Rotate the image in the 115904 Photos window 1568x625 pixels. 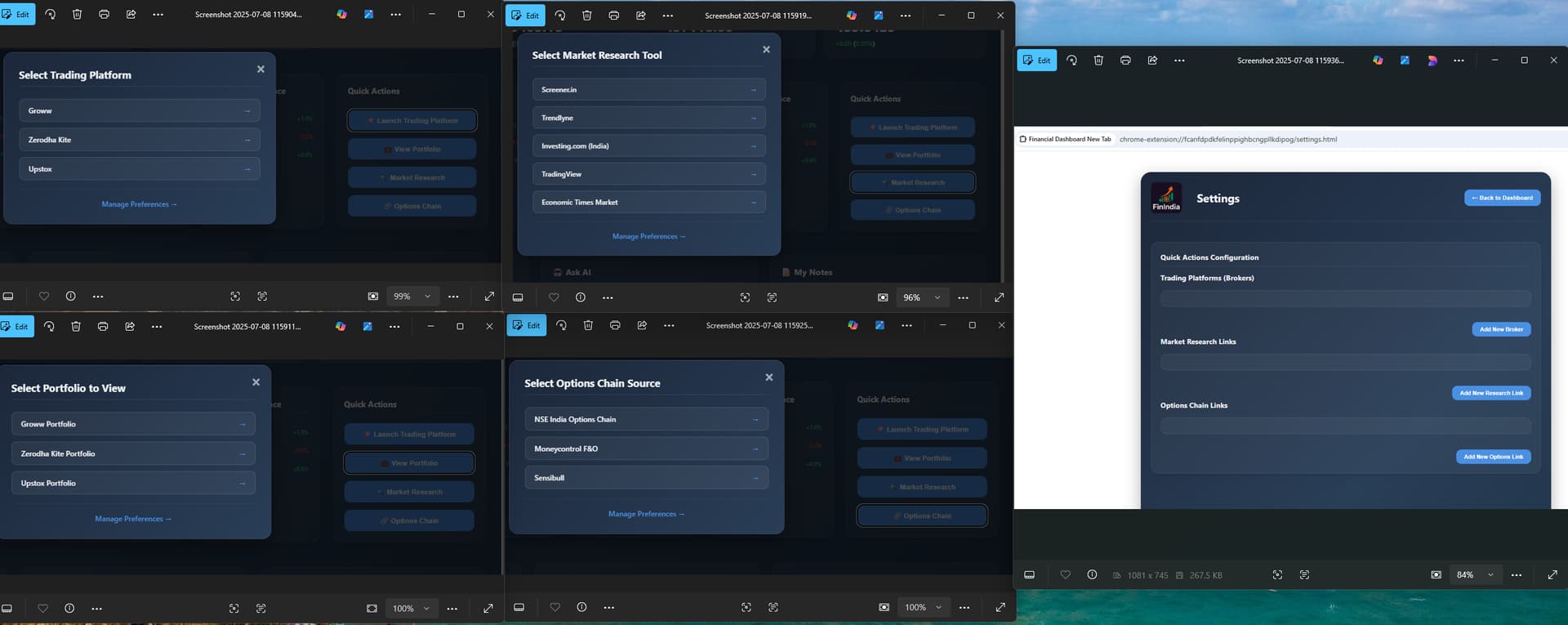click(x=51, y=15)
